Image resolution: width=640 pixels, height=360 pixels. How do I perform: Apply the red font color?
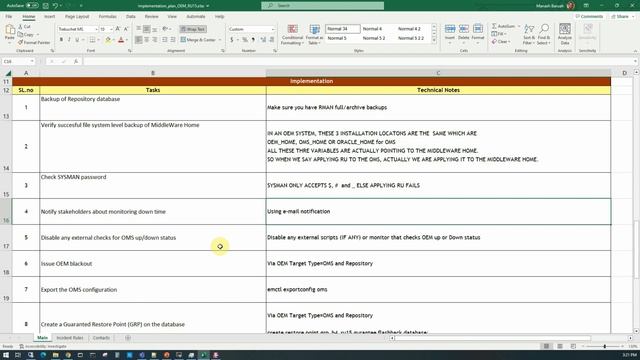coord(121,40)
